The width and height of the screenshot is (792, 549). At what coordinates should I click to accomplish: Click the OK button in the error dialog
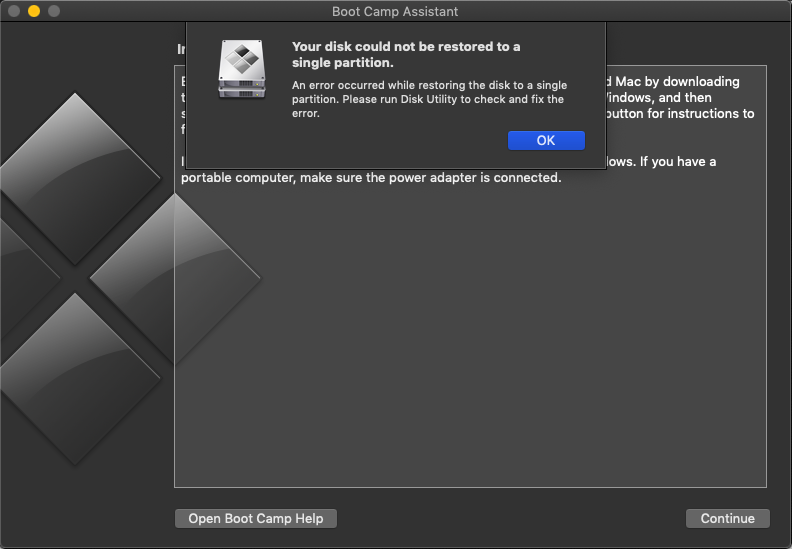tap(546, 140)
